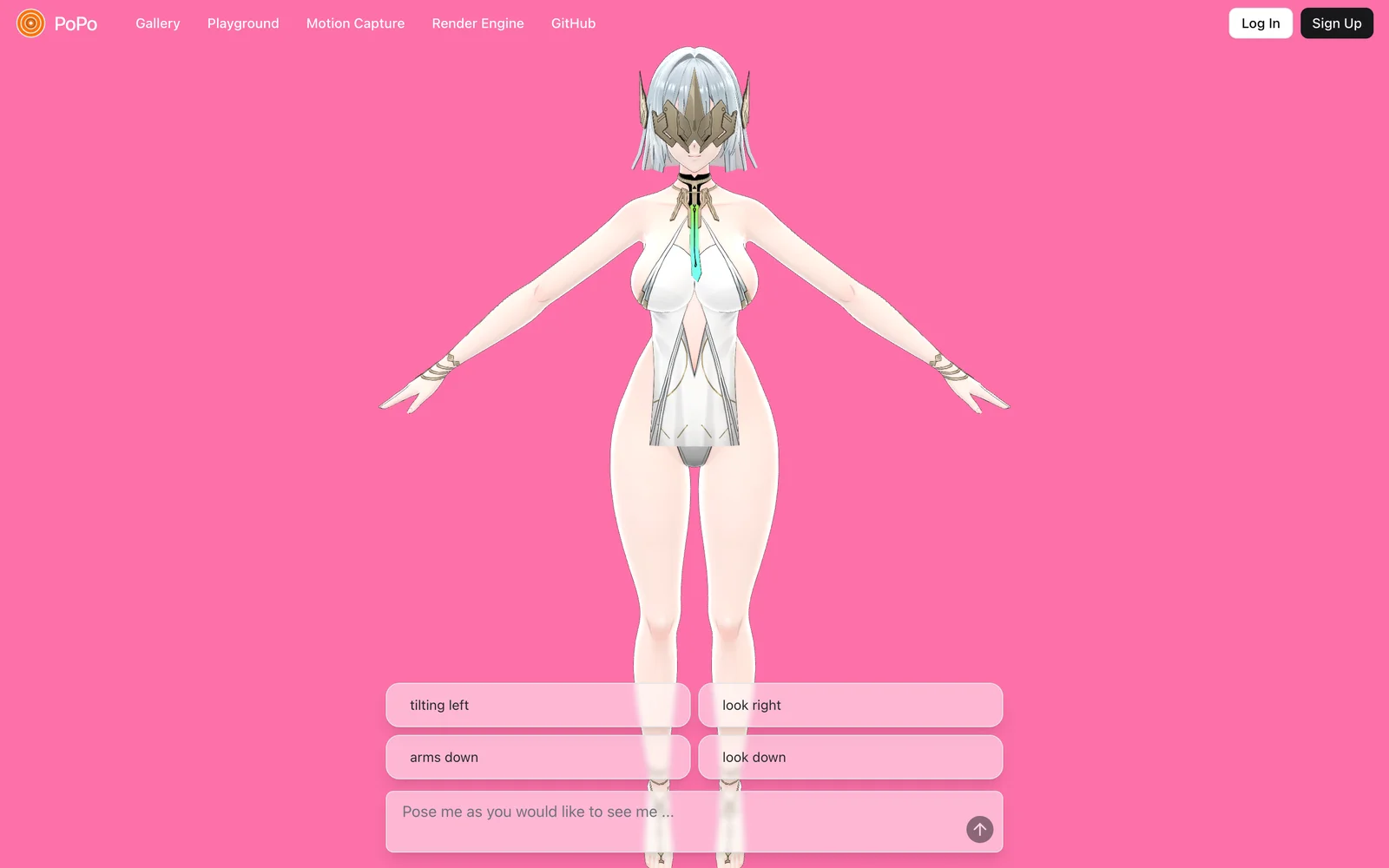Screen dimensions: 1389x868
Task: Open the GitHub link
Action: tap(573, 23)
